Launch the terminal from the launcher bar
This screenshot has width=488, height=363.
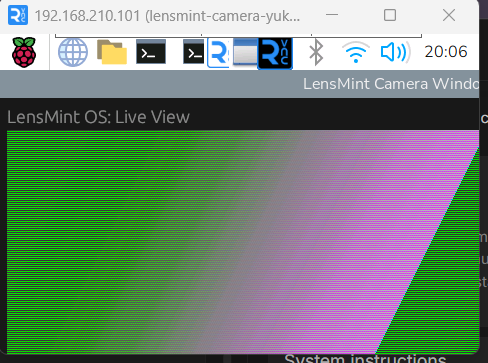[x=151, y=52]
